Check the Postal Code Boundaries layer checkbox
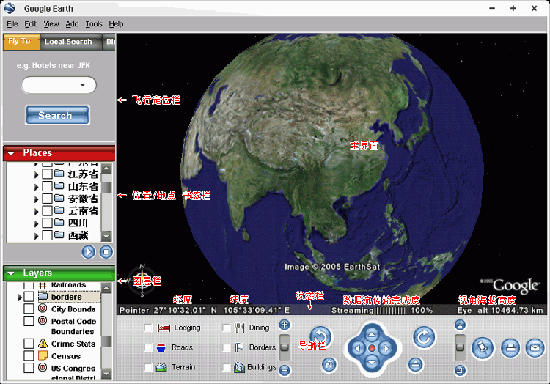Screen dimensions: 550x384 coord(28,321)
